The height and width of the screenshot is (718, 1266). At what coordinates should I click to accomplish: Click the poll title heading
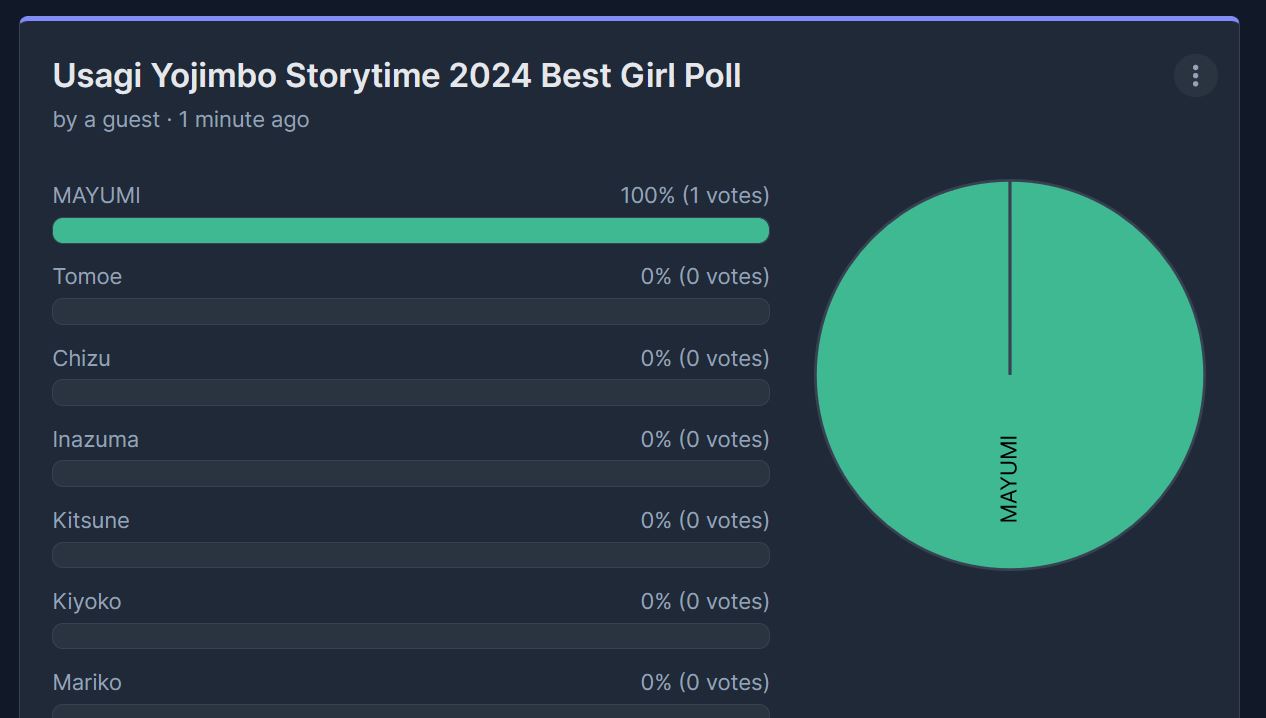(x=396, y=76)
